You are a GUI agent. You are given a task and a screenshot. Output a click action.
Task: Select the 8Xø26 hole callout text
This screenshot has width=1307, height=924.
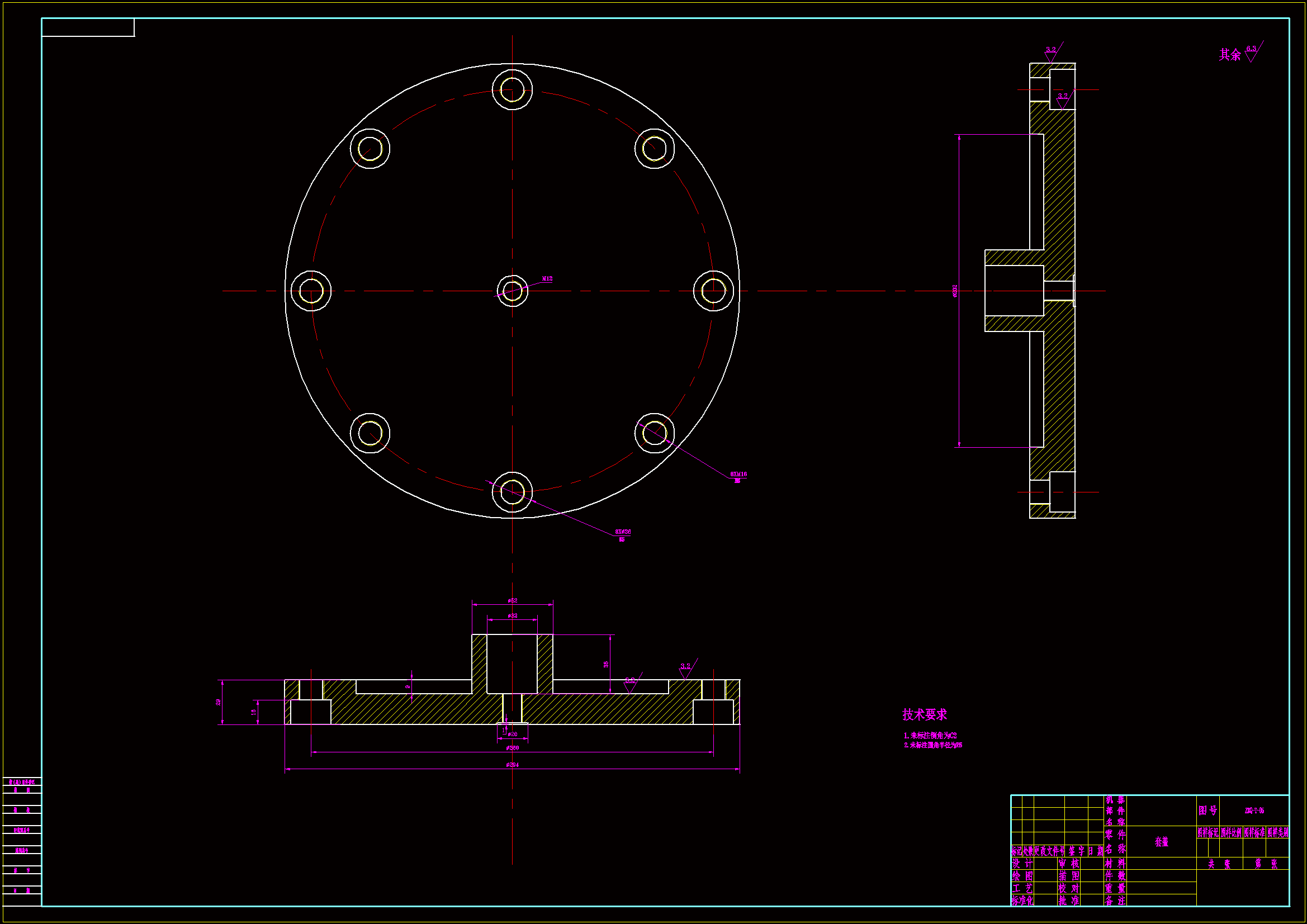coord(623,532)
